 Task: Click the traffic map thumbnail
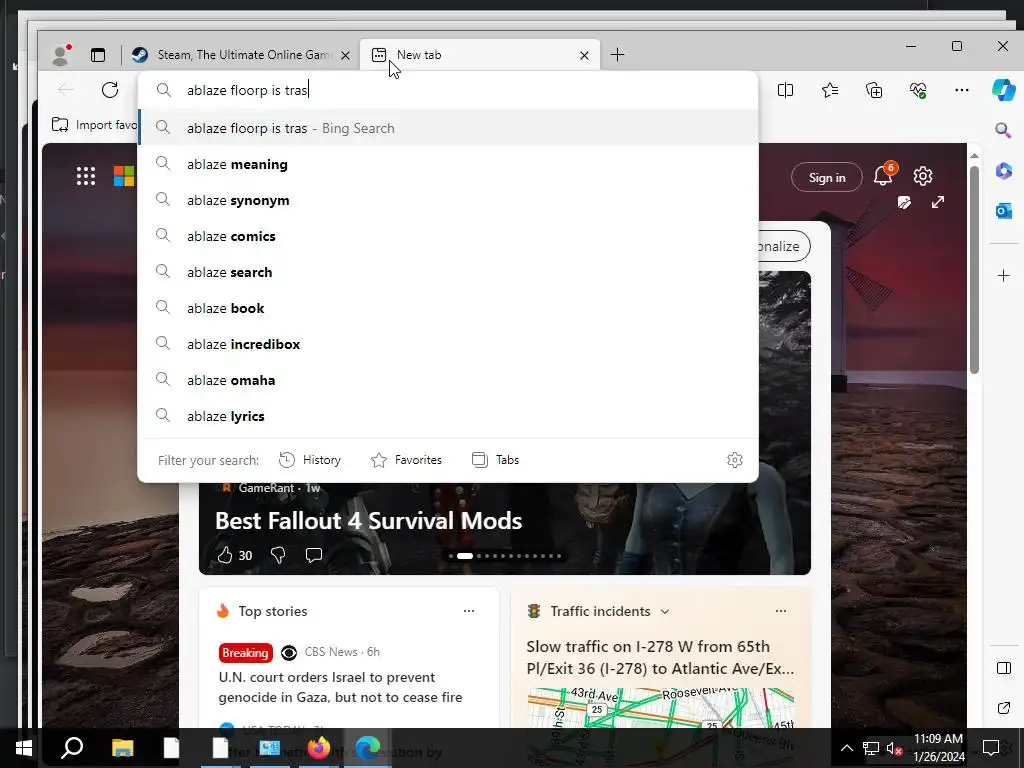(660, 707)
